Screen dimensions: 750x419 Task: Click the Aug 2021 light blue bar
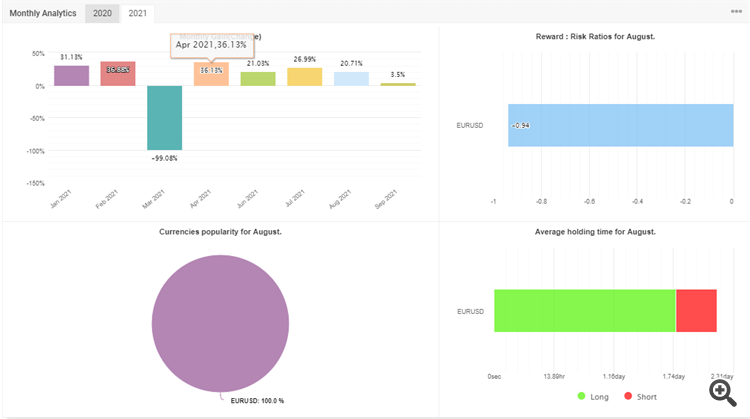pos(351,79)
